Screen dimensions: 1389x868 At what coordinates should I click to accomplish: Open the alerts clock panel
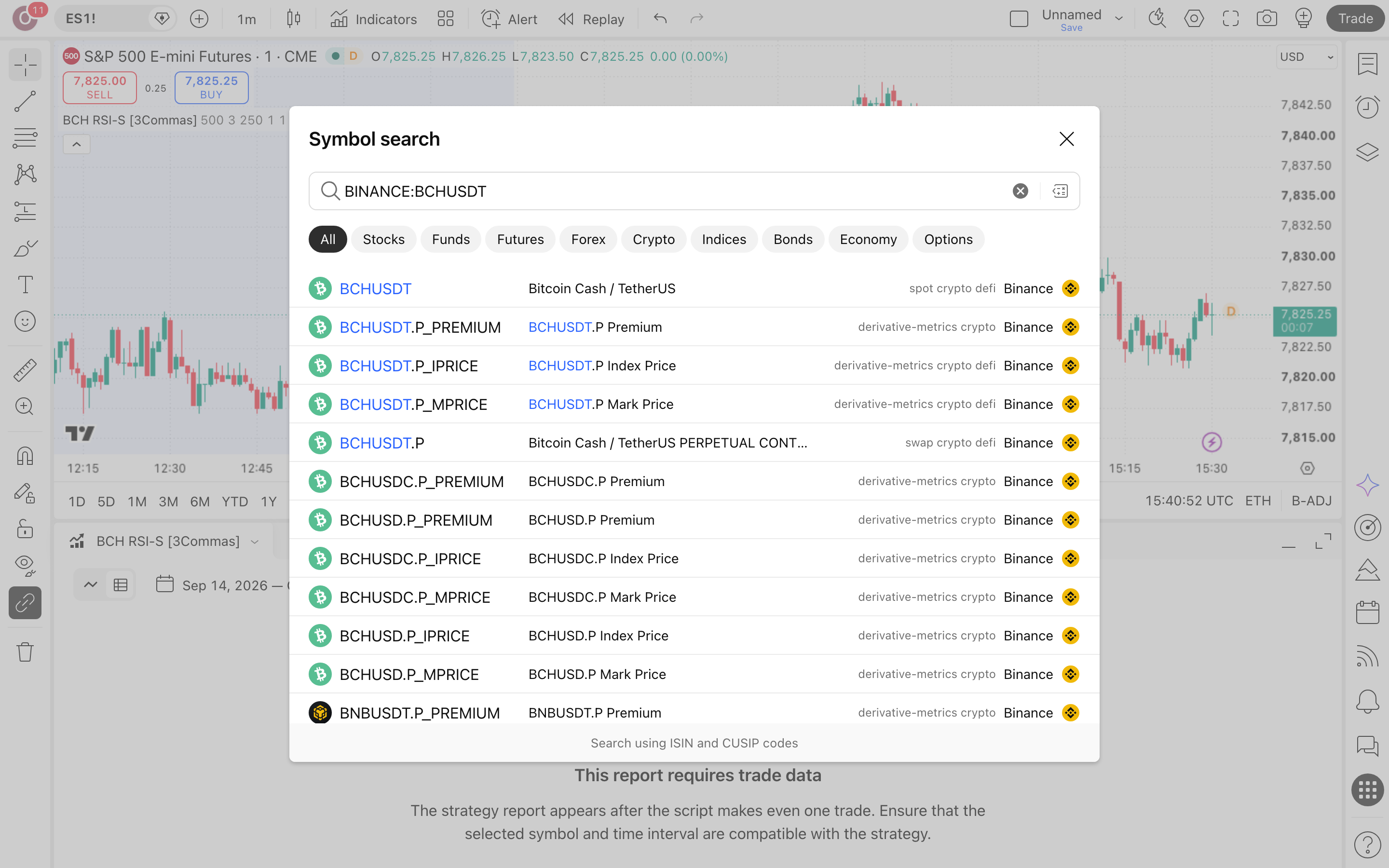[x=1367, y=107]
